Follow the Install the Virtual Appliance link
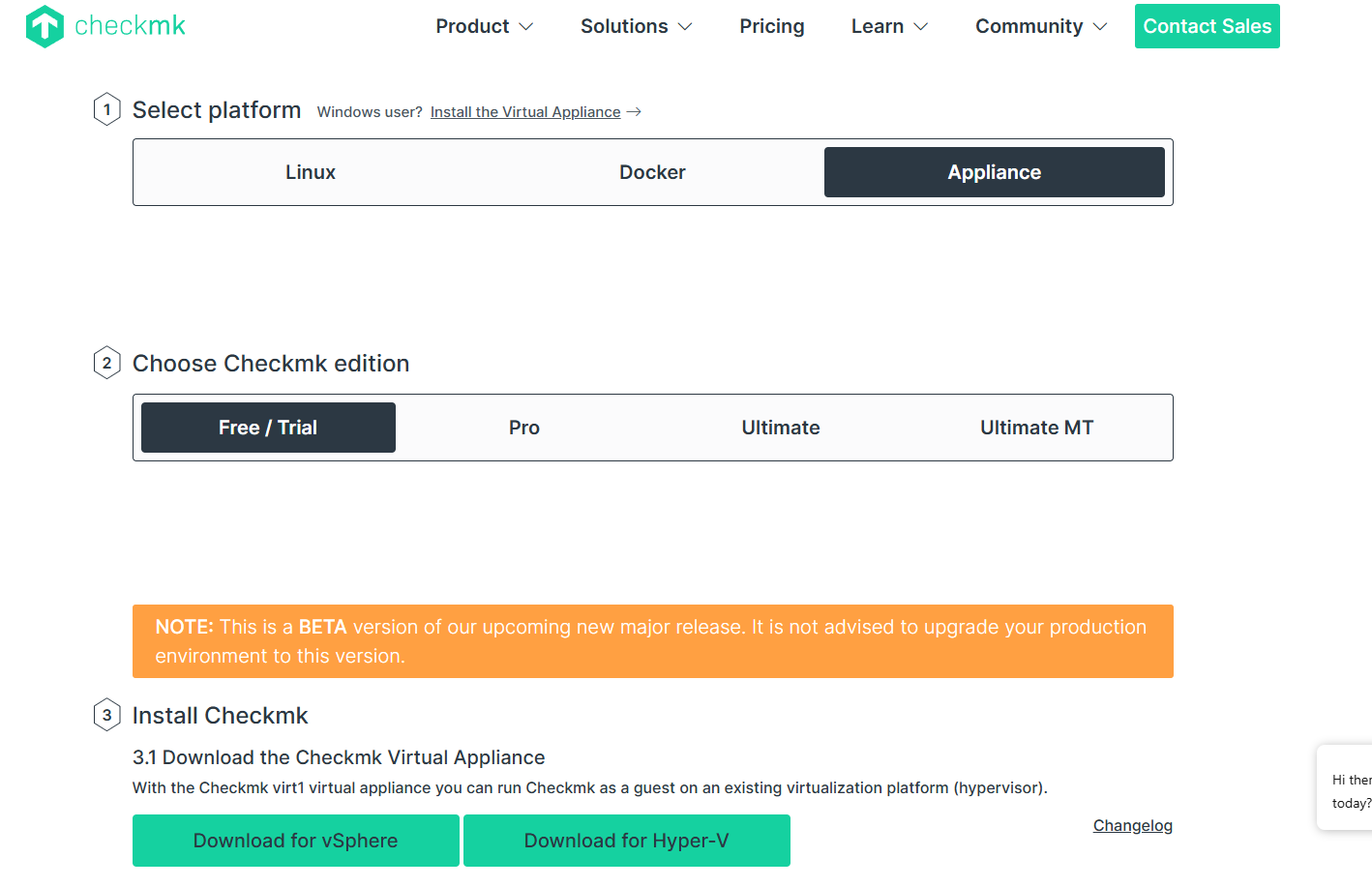 point(525,112)
